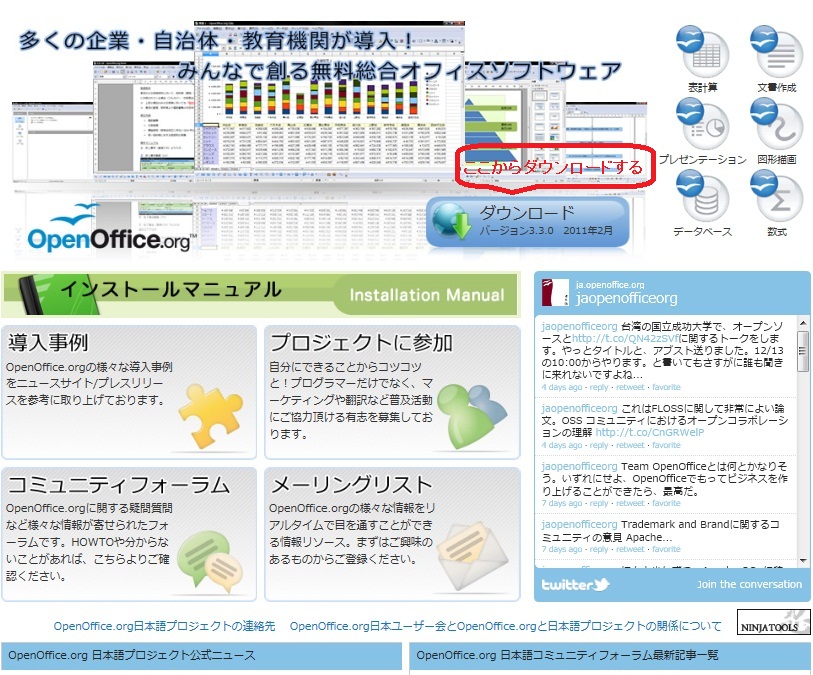
Task: Click 4 days ago on the 台湾 tweet
Action: [562, 387]
